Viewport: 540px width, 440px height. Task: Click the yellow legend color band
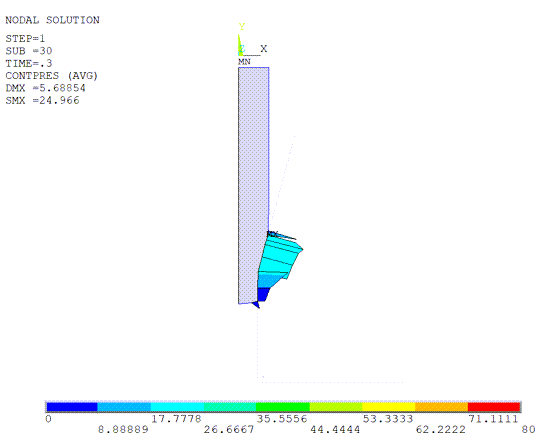tap(388, 407)
